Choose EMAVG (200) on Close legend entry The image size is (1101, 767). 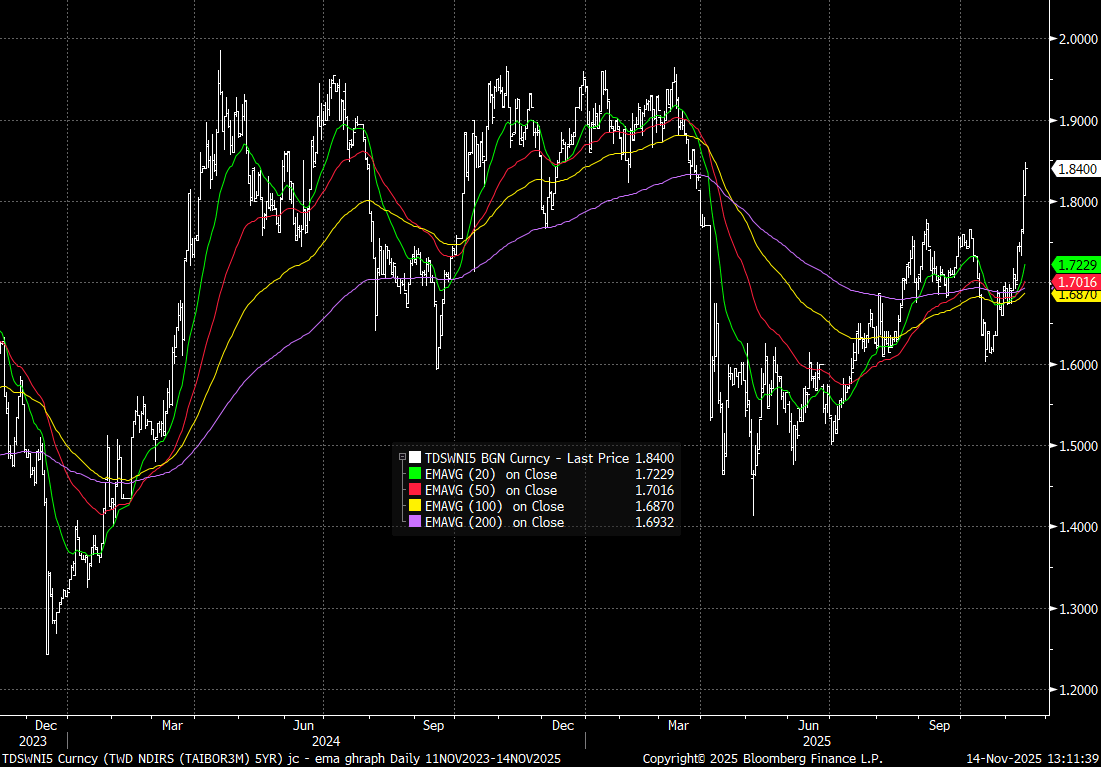pos(494,522)
